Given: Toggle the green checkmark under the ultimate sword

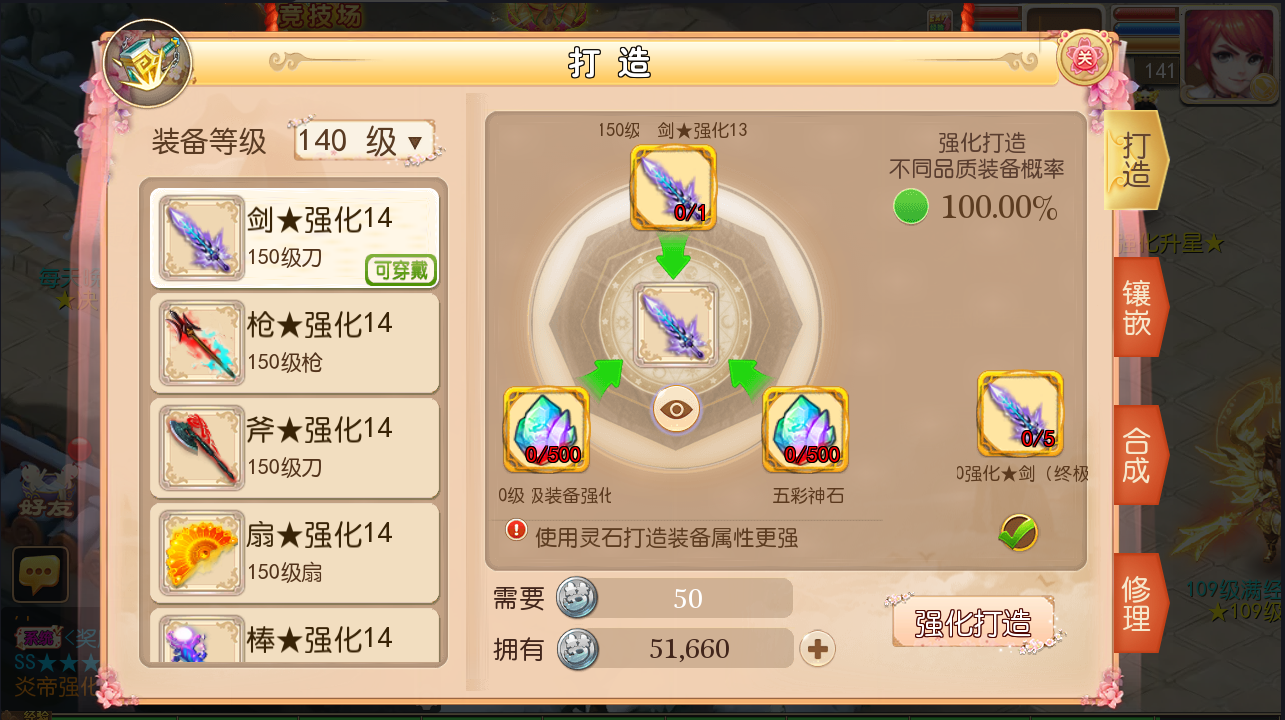Looking at the screenshot, I should point(1018,532).
